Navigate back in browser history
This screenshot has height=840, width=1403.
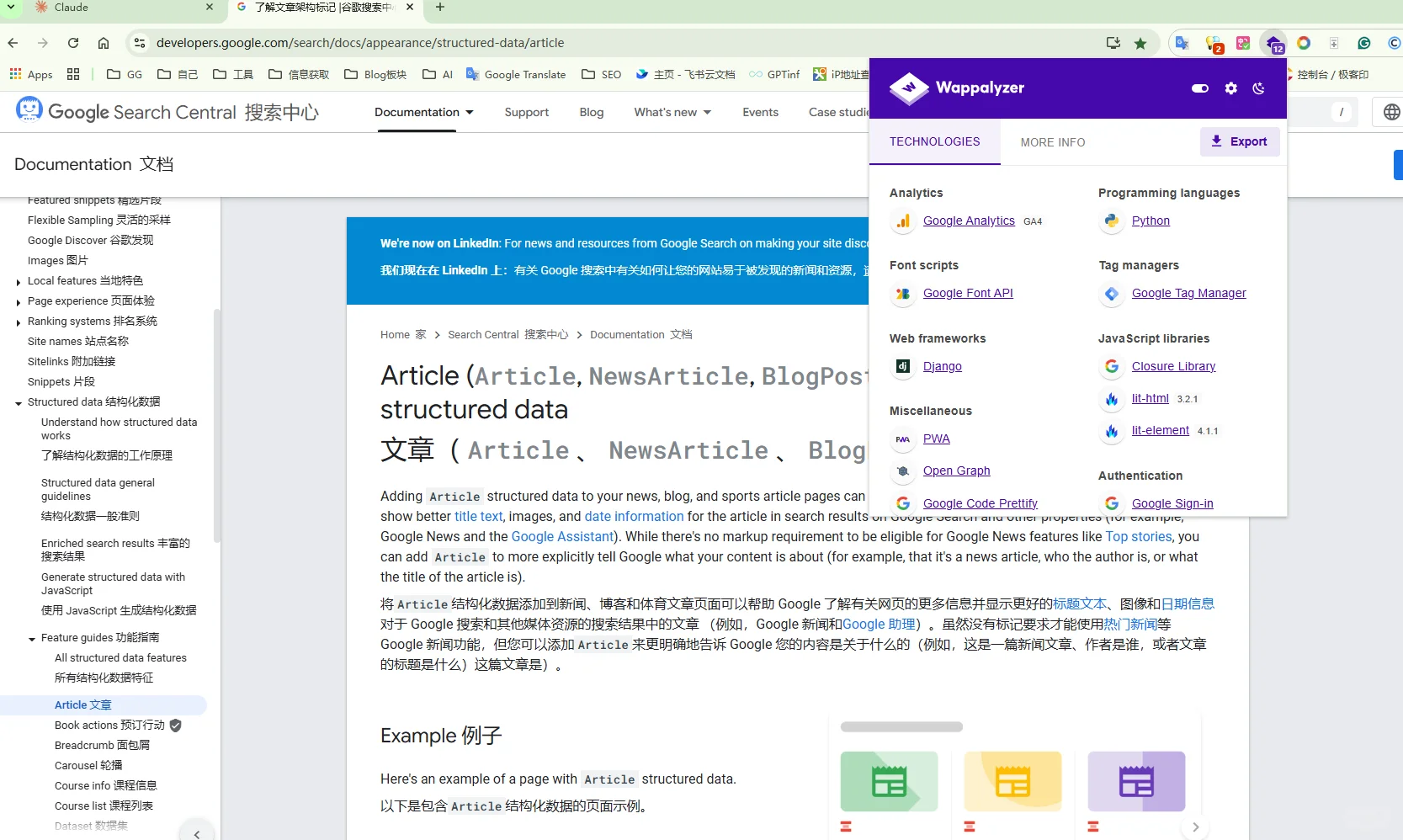pos(13,43)
